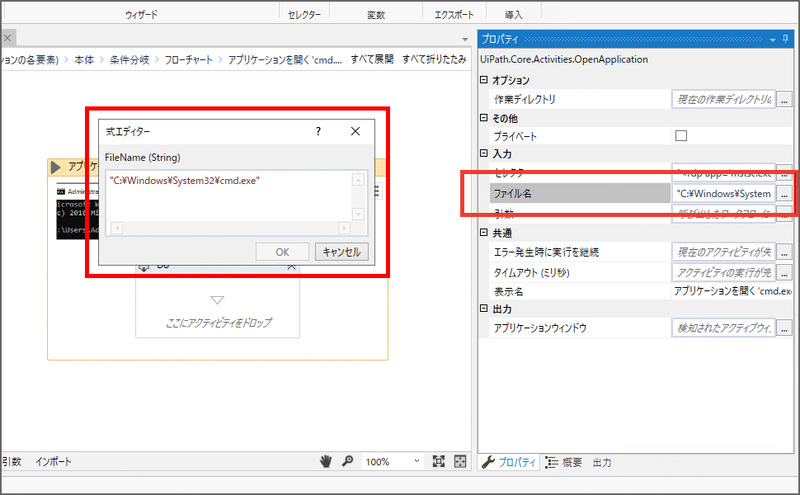This screenshot has height=495, width=800.
Task: Collapse the 出力 property group
Action: coord(484,309)
